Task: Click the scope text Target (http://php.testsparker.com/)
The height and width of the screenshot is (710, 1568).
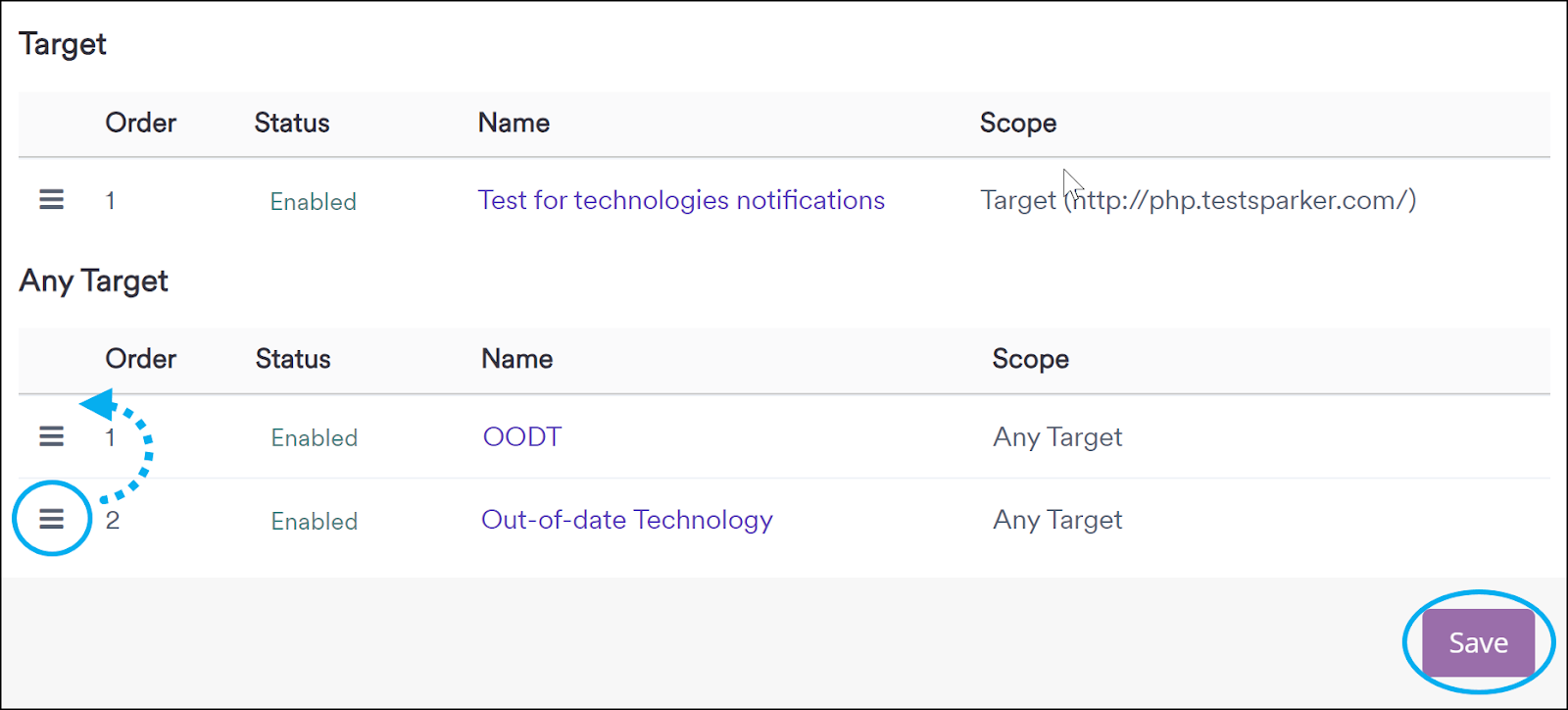Action: coord(1198,200)
